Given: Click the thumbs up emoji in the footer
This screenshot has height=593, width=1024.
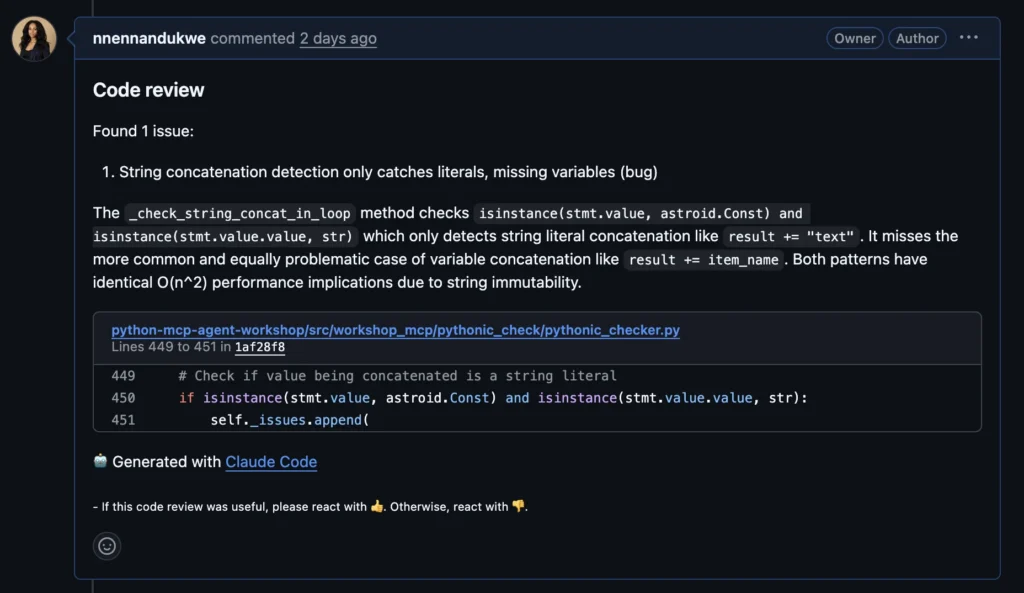Looking at the screenshot, I should pos(377,506).
